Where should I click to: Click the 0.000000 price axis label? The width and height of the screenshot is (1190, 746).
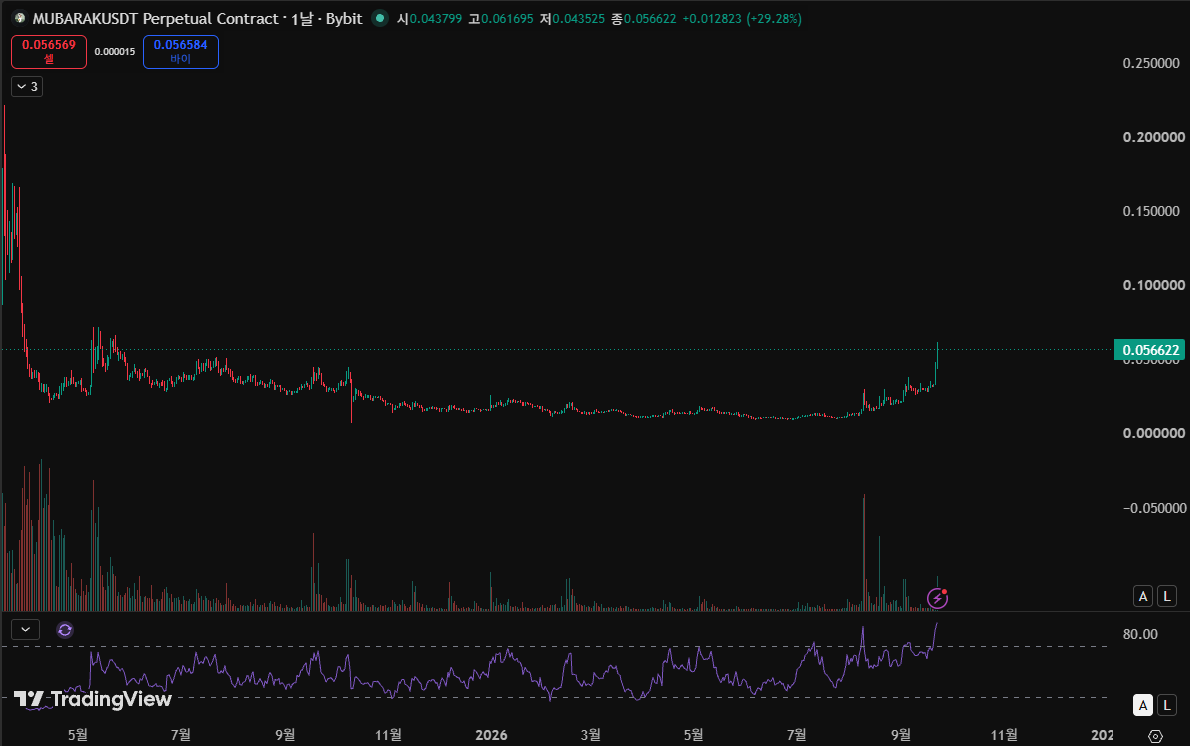pos(1154,433)
